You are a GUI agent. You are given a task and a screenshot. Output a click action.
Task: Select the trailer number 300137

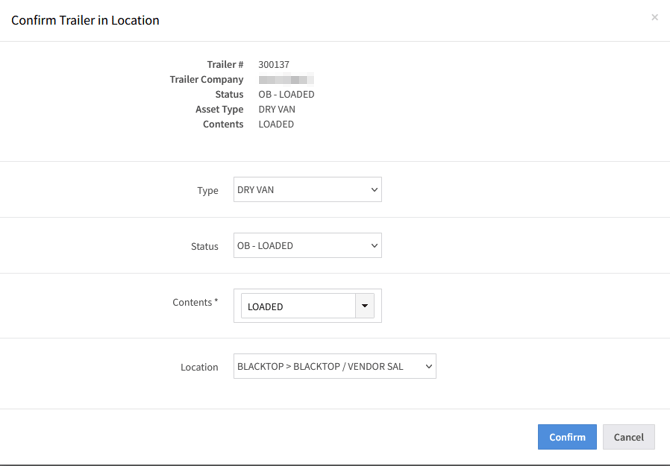273,65
